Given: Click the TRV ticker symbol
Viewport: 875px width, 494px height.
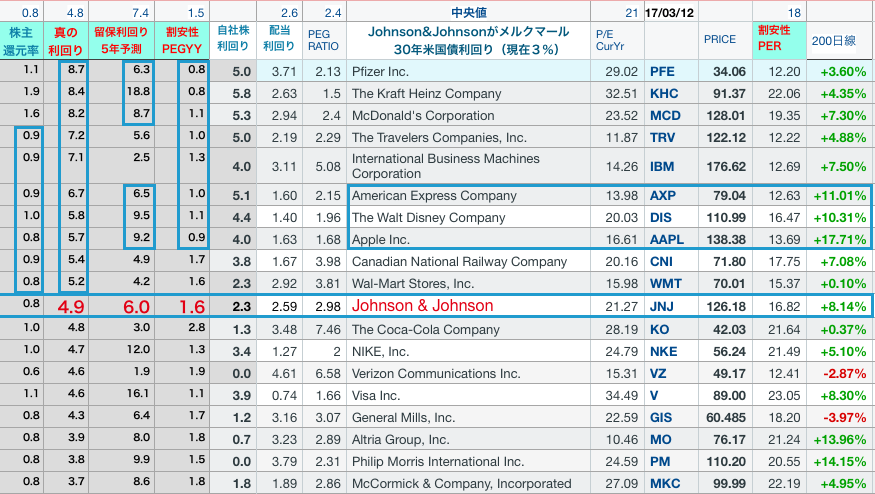Looking at the screenshot, I should click(662, 137).
